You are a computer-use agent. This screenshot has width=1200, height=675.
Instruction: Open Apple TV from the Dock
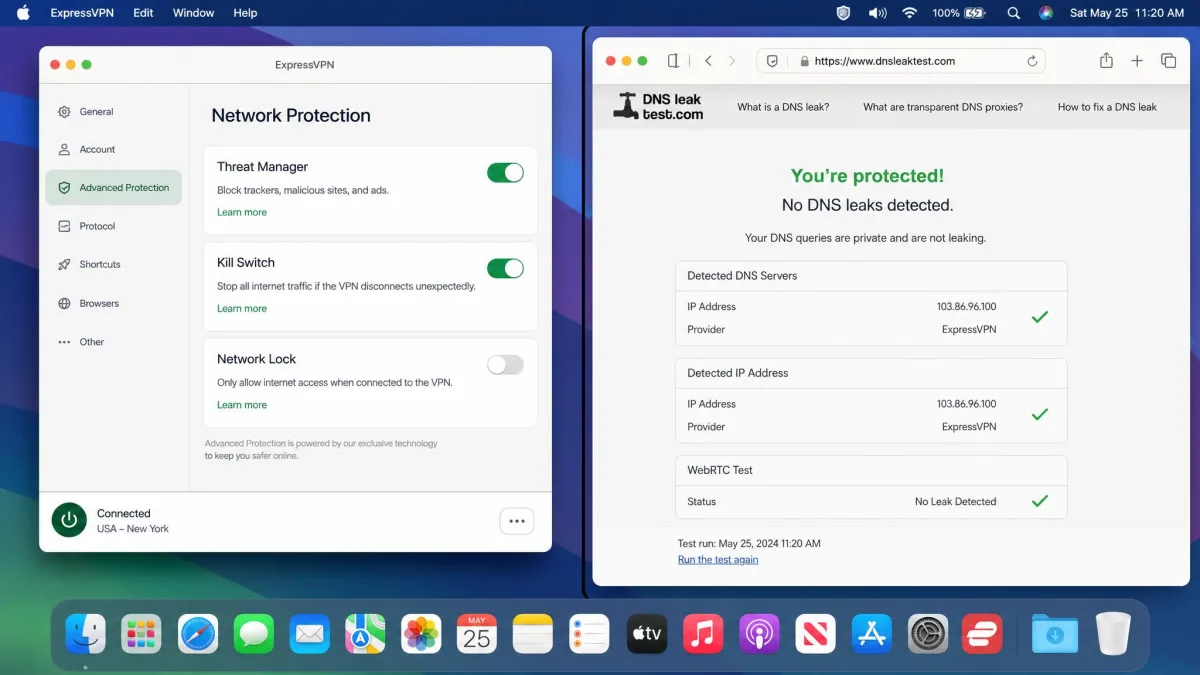tap(647, 633)
